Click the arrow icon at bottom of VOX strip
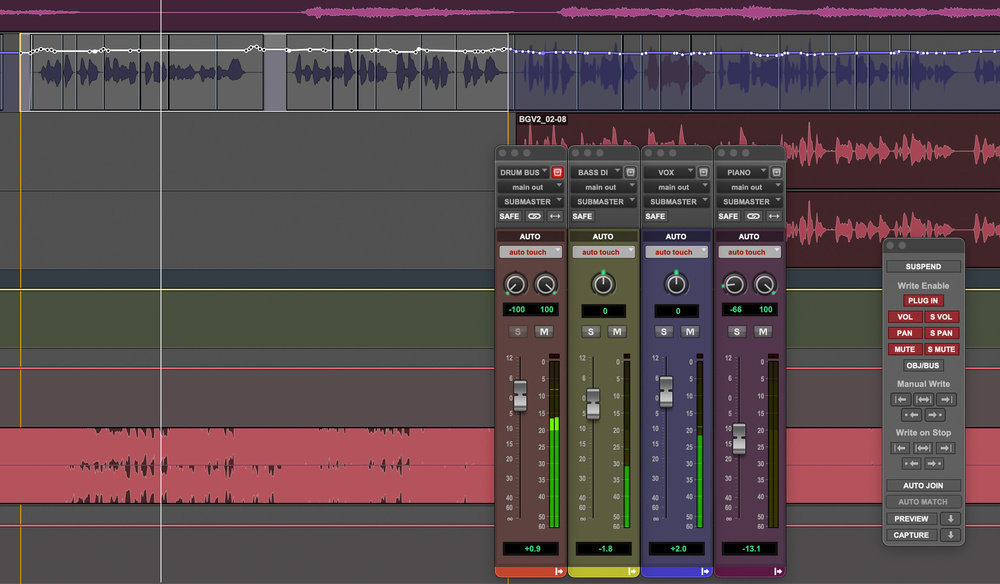 [704, 571]
